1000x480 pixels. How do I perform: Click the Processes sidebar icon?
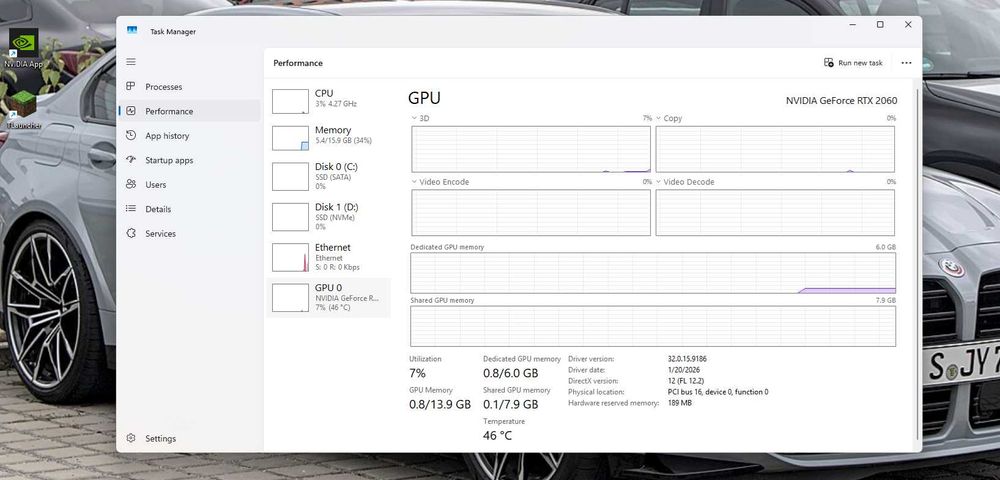pyautogui.click(x=131, y=86)
